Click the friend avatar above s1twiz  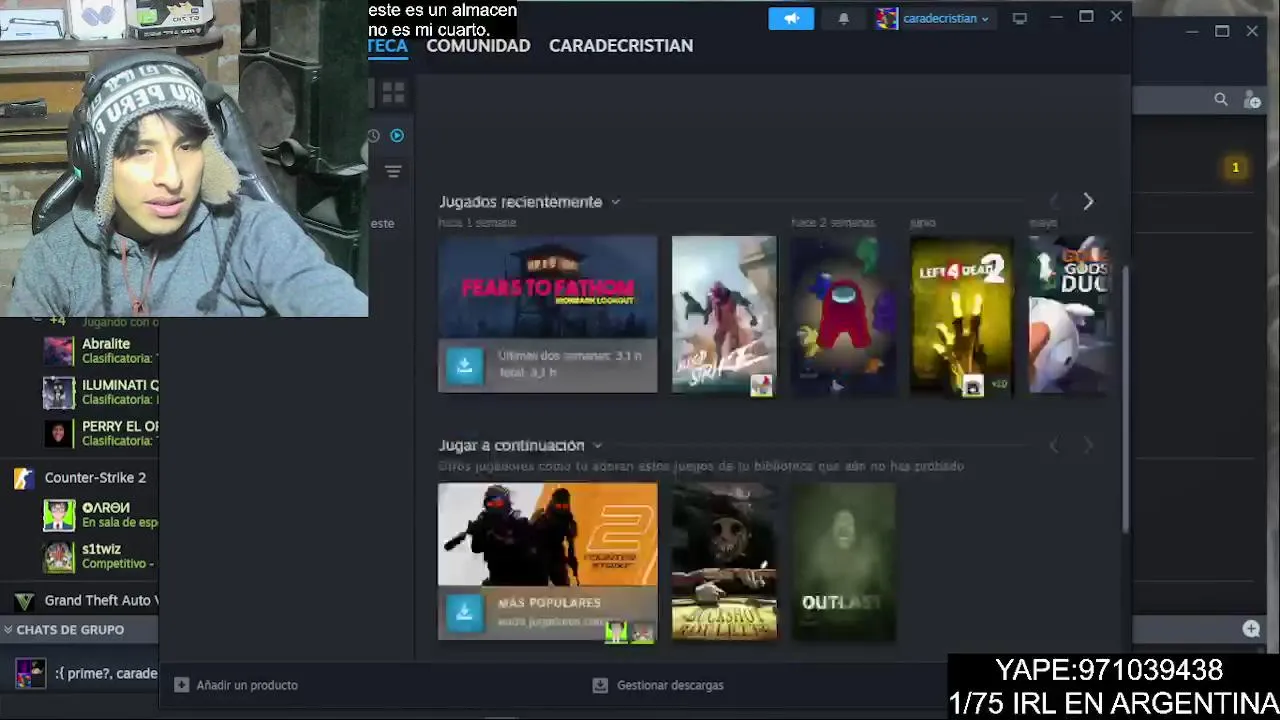tap(58, 515)
